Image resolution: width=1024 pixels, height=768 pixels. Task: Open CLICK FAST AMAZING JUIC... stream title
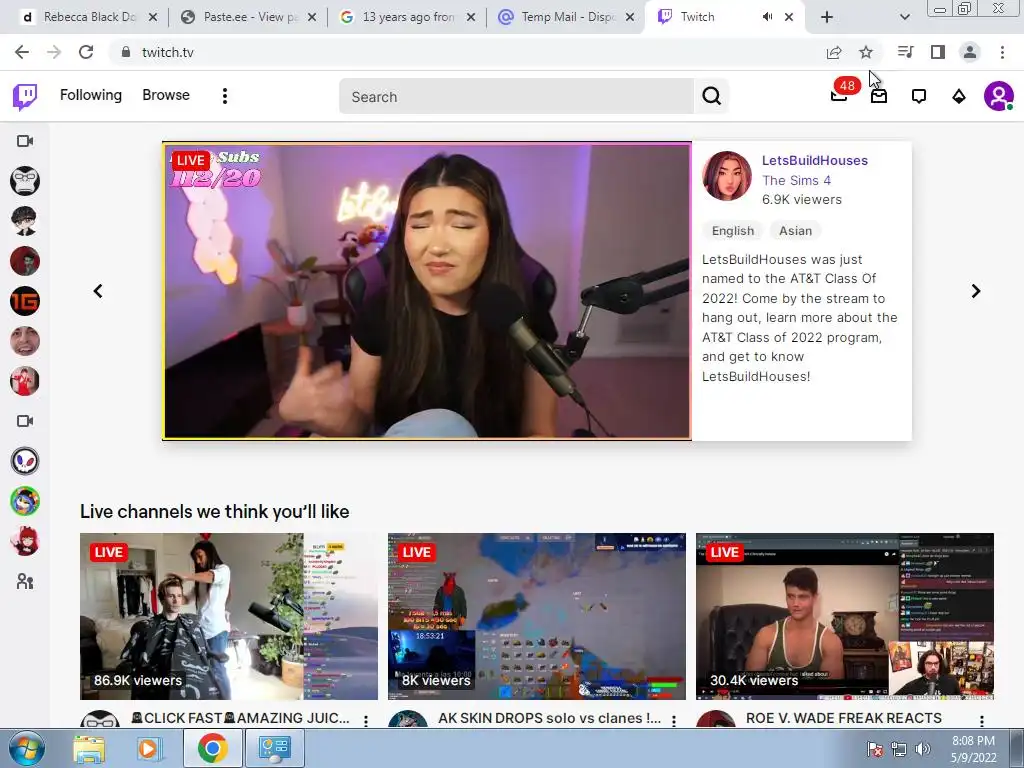tap(240, 718)
